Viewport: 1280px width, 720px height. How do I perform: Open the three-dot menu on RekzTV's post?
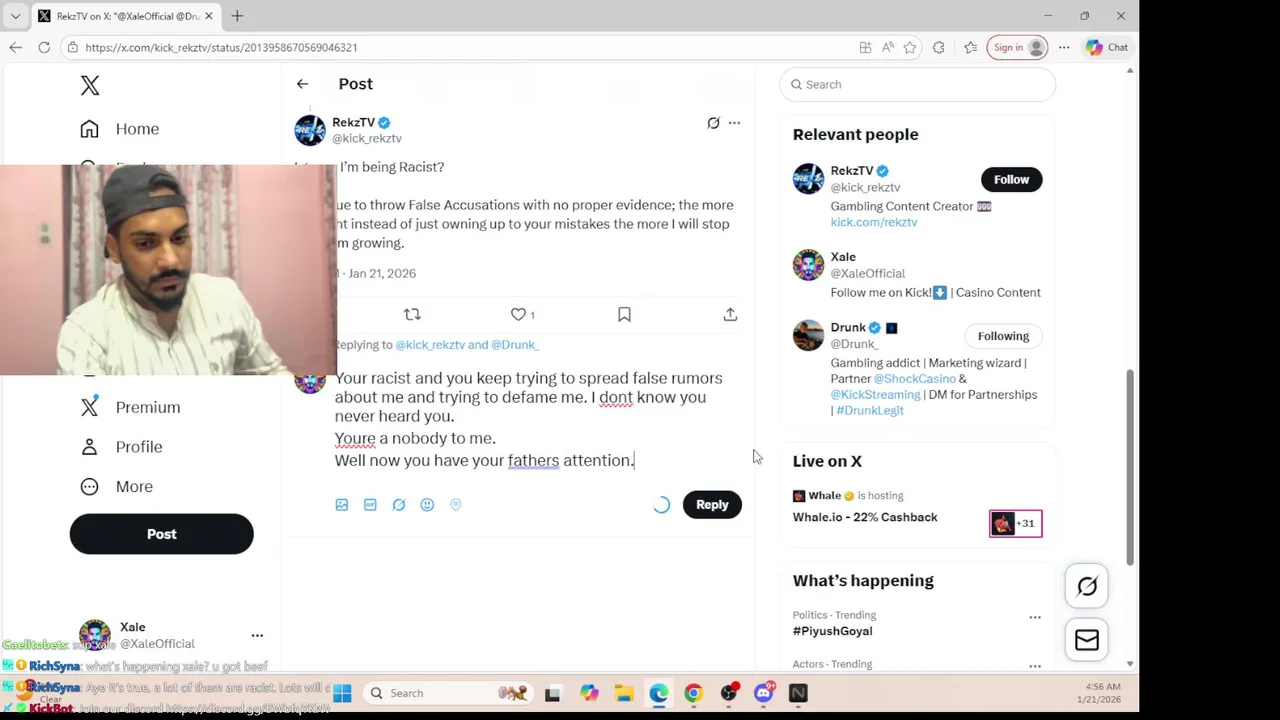[734, 123]
